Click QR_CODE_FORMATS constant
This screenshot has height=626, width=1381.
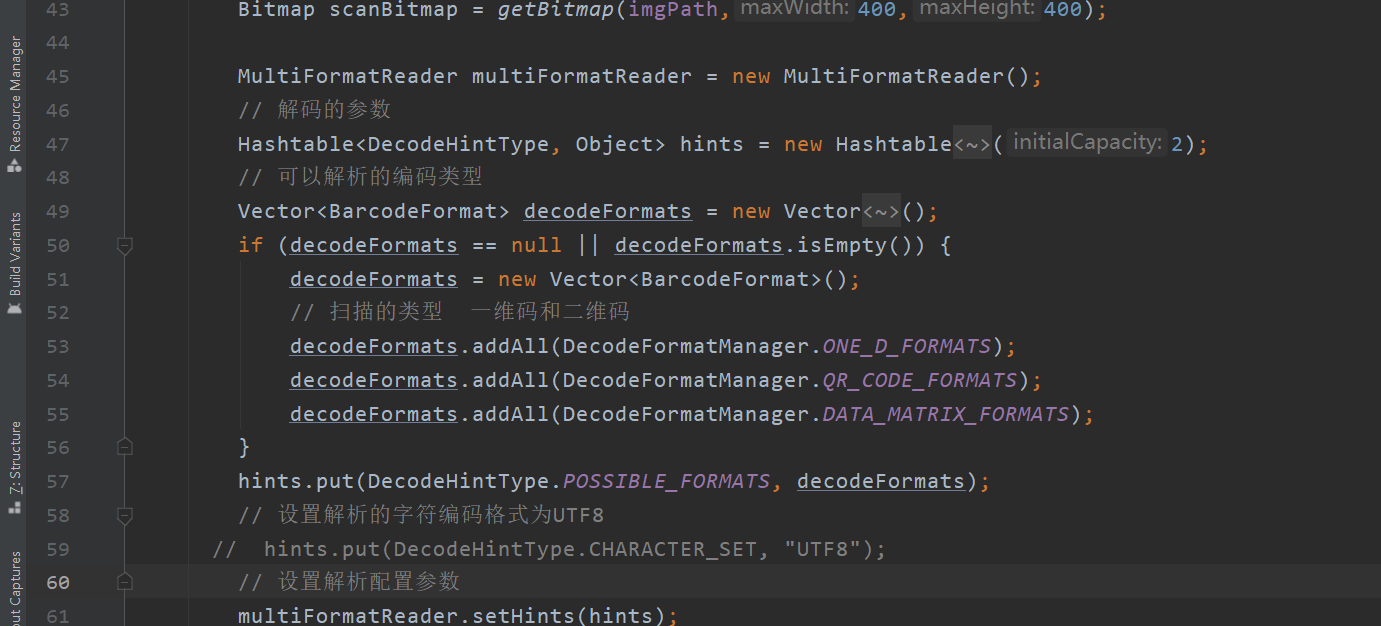pyautogui.click(x=919, y=380)
